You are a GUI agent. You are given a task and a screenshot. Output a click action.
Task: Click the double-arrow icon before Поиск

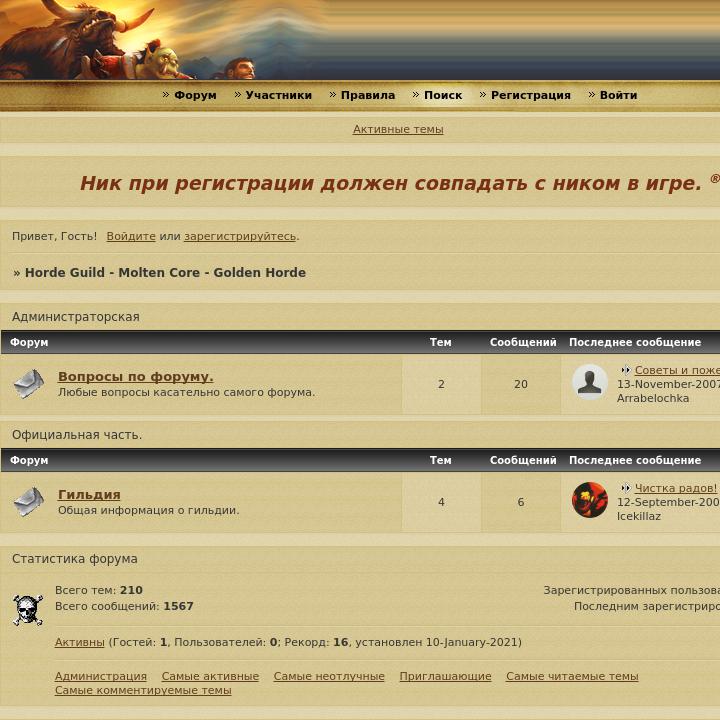point(416,94)
